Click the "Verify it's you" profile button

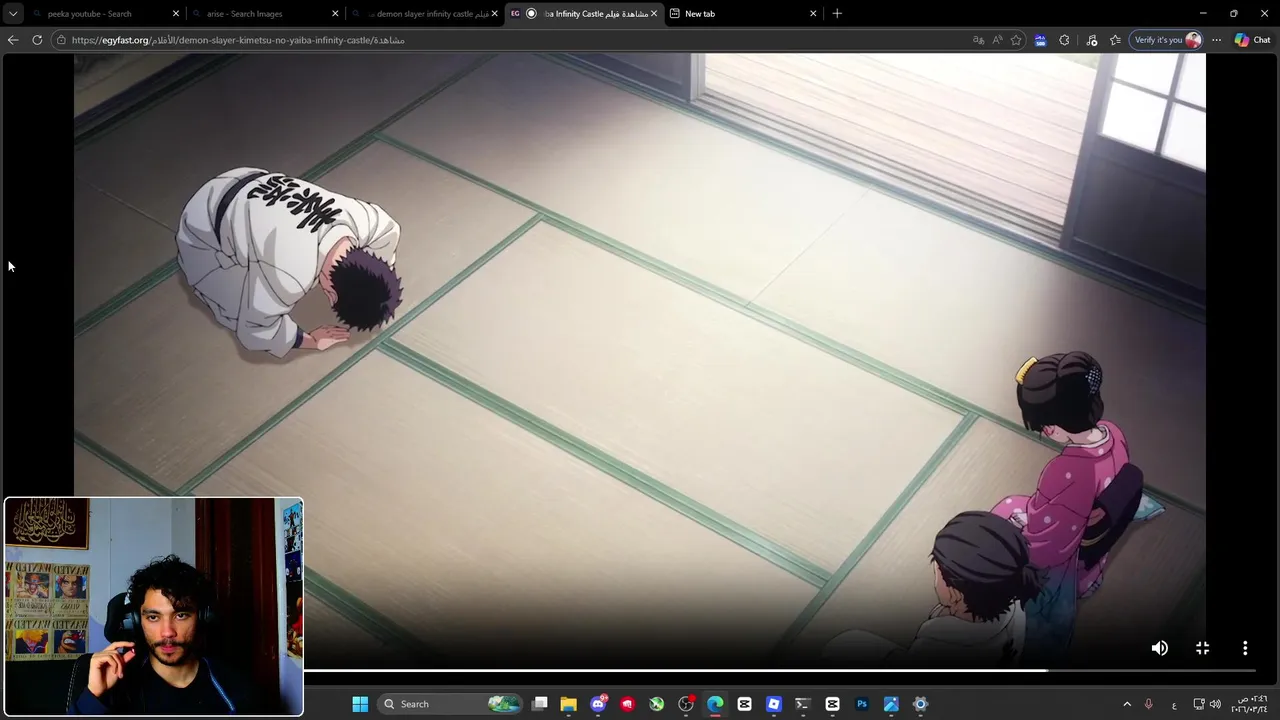coord(1167,40)
